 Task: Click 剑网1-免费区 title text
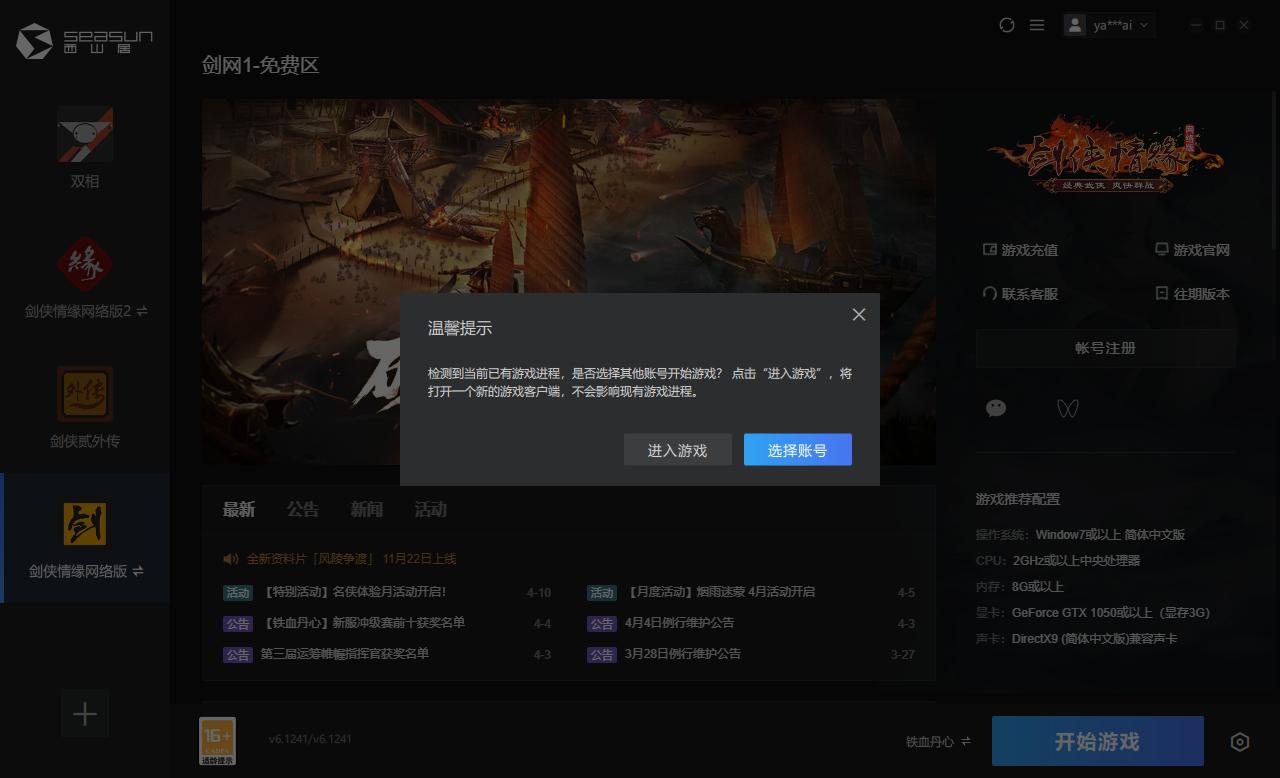point(260,66)
